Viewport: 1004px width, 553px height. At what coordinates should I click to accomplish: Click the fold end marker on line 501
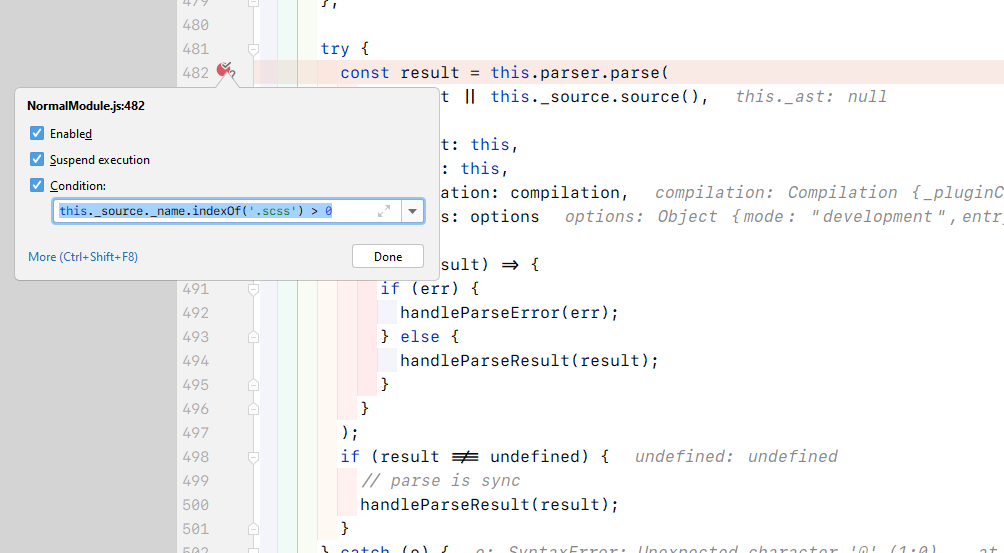254,529
